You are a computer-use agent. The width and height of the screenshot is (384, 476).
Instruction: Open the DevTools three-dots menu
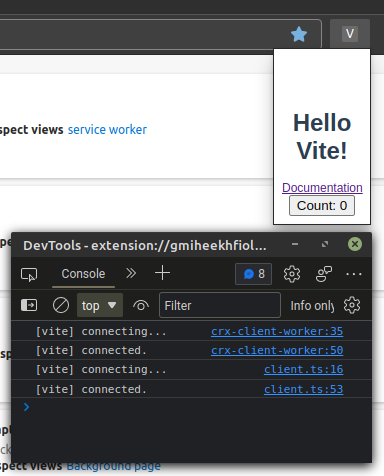354,274
